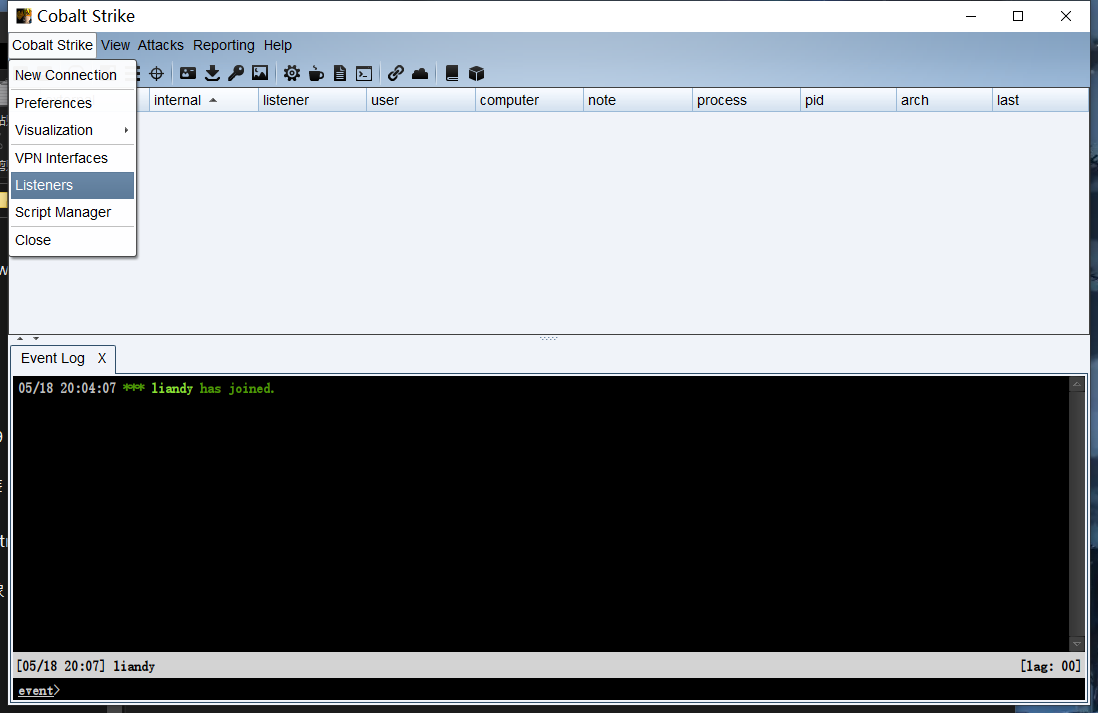Click the terminal scripted web delivery icon
Screen dimensions: 1098x713
coord(364,74)
